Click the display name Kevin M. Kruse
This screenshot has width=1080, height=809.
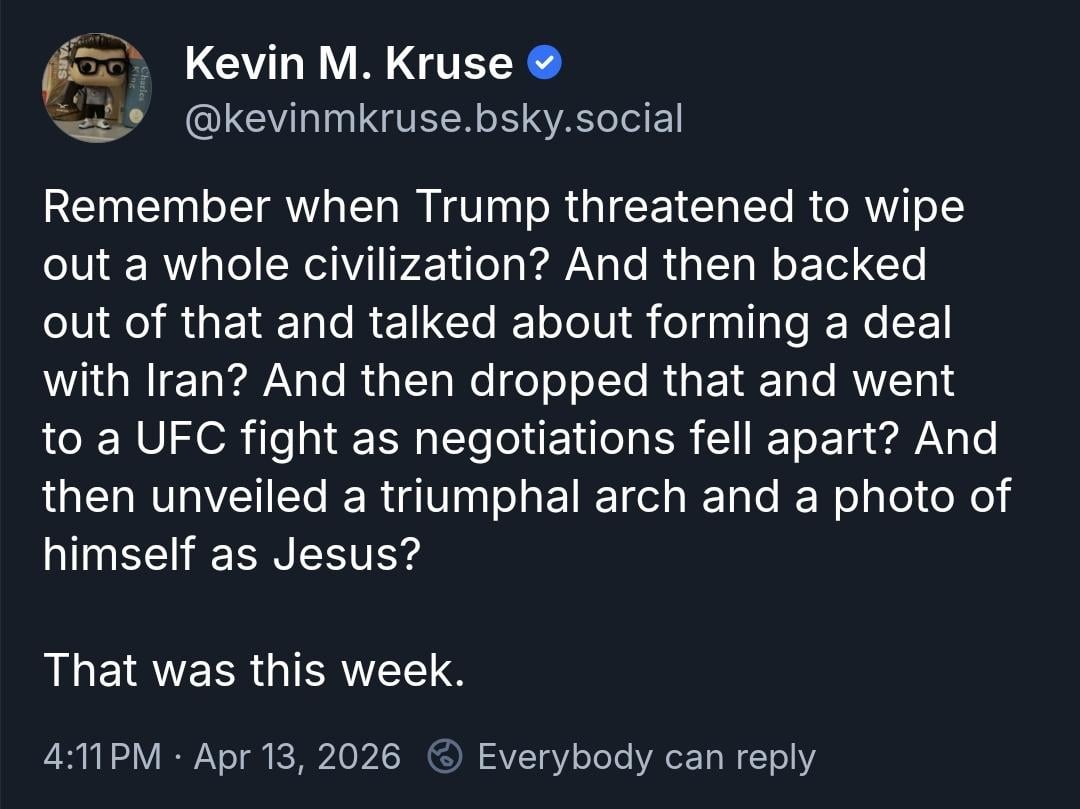(x=349, y=64)
